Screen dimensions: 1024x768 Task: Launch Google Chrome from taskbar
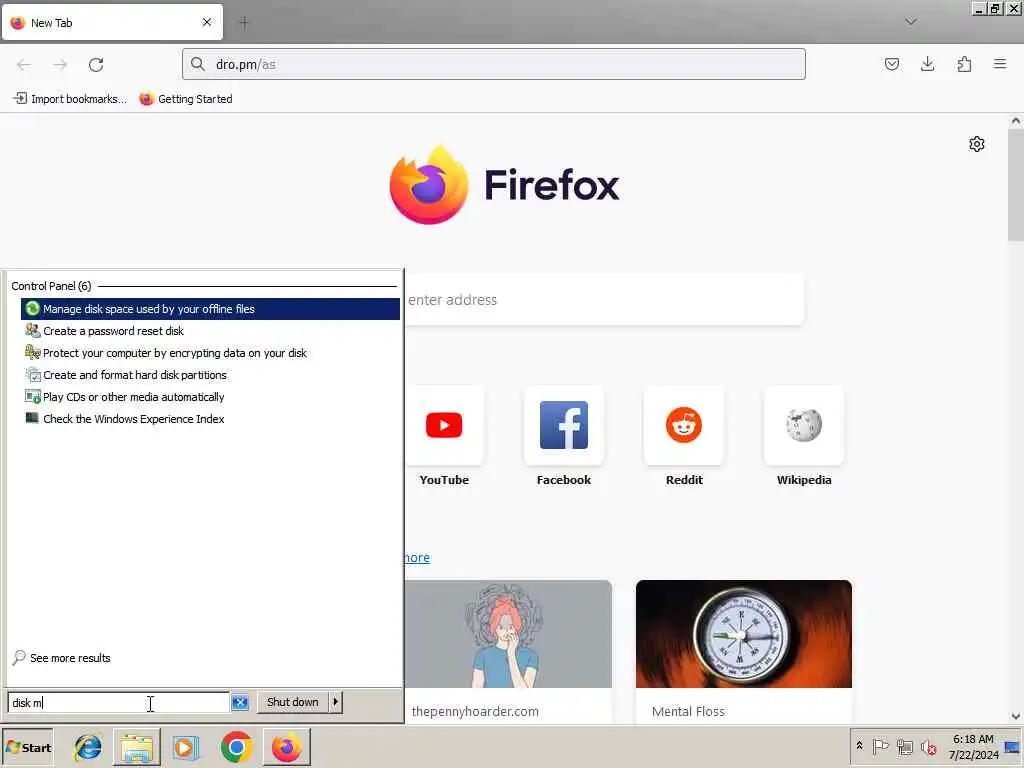point(236,748)
